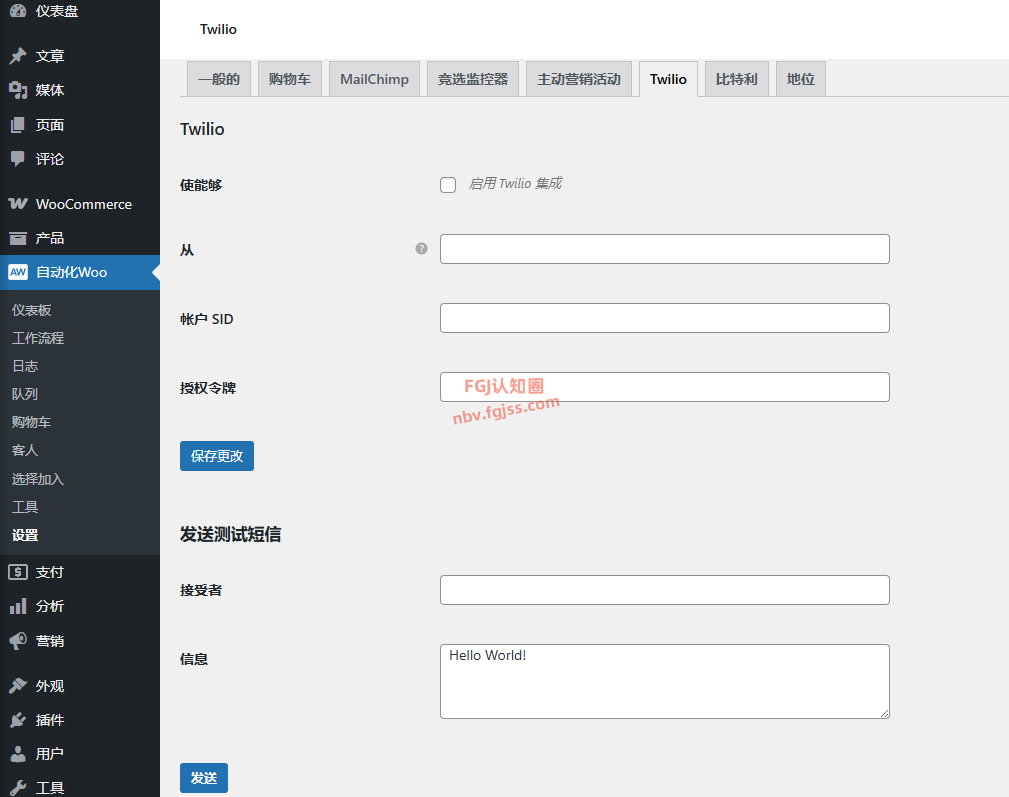The height and width of the screenshot is (797, 1009).
Task: Open 仪表板 in the AutomateWoo submenu
Action: pos(32,310)
